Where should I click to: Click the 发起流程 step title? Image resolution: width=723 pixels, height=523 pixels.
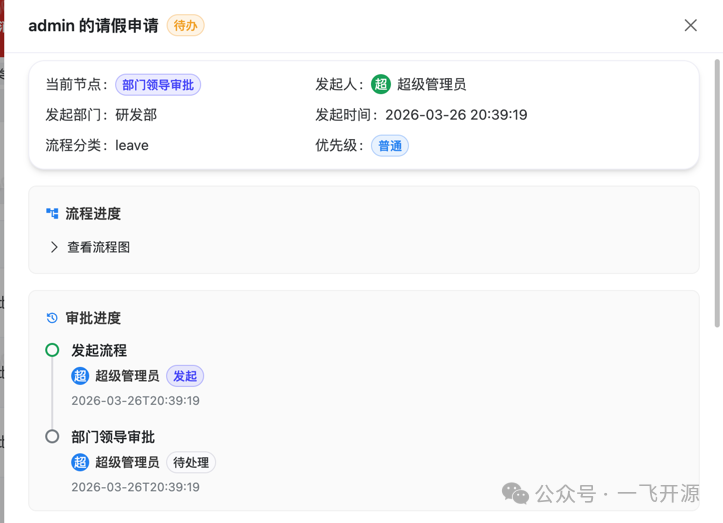click(x=99, y=351)
